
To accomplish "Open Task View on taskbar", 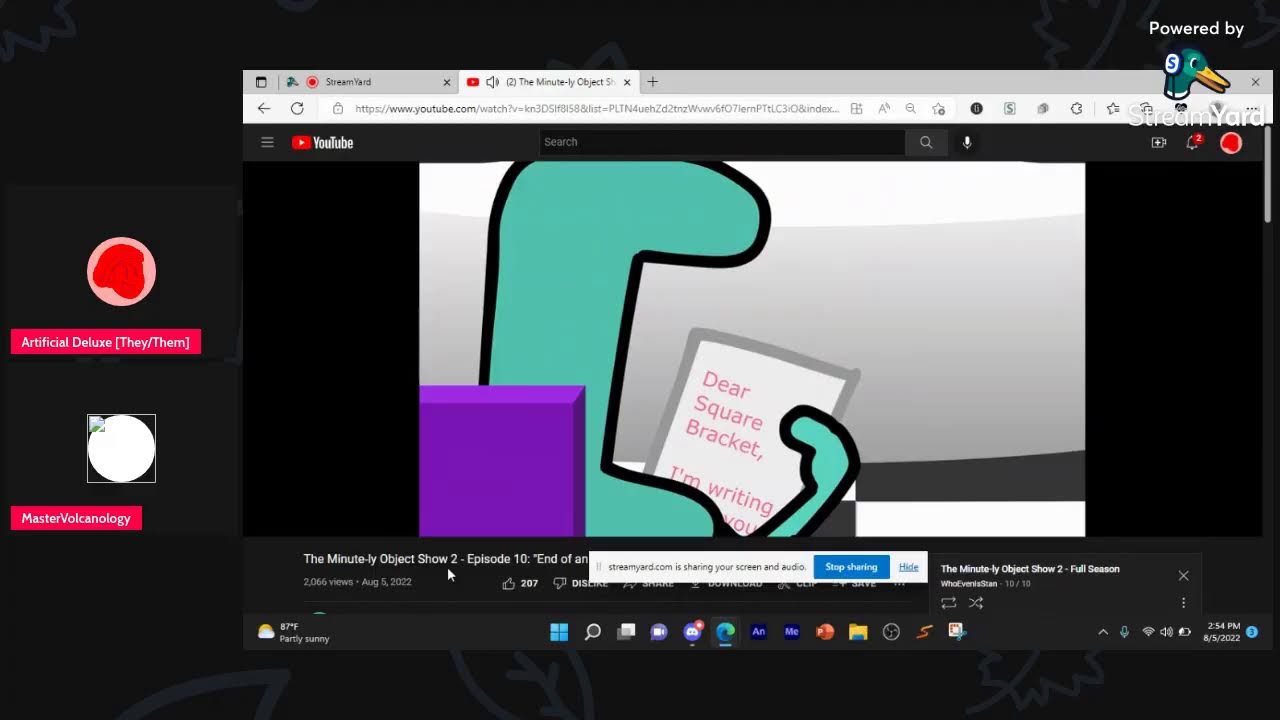I will coord(626,632).
